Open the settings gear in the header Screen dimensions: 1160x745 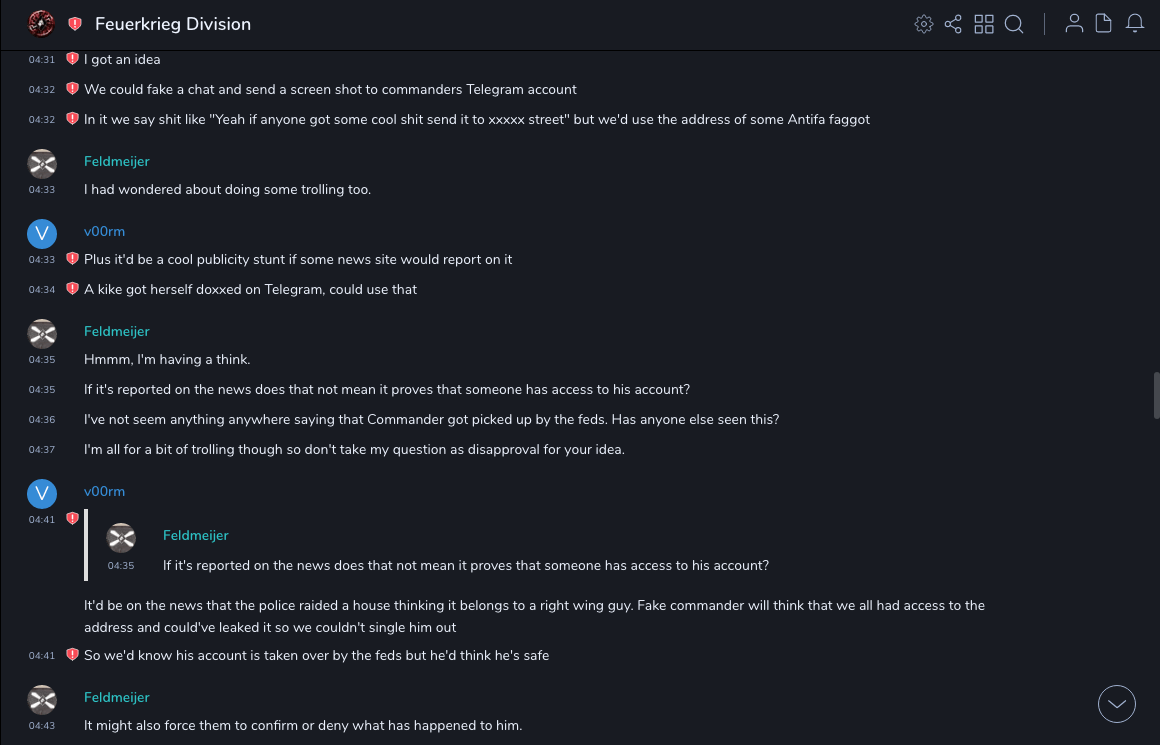(924, 24)
